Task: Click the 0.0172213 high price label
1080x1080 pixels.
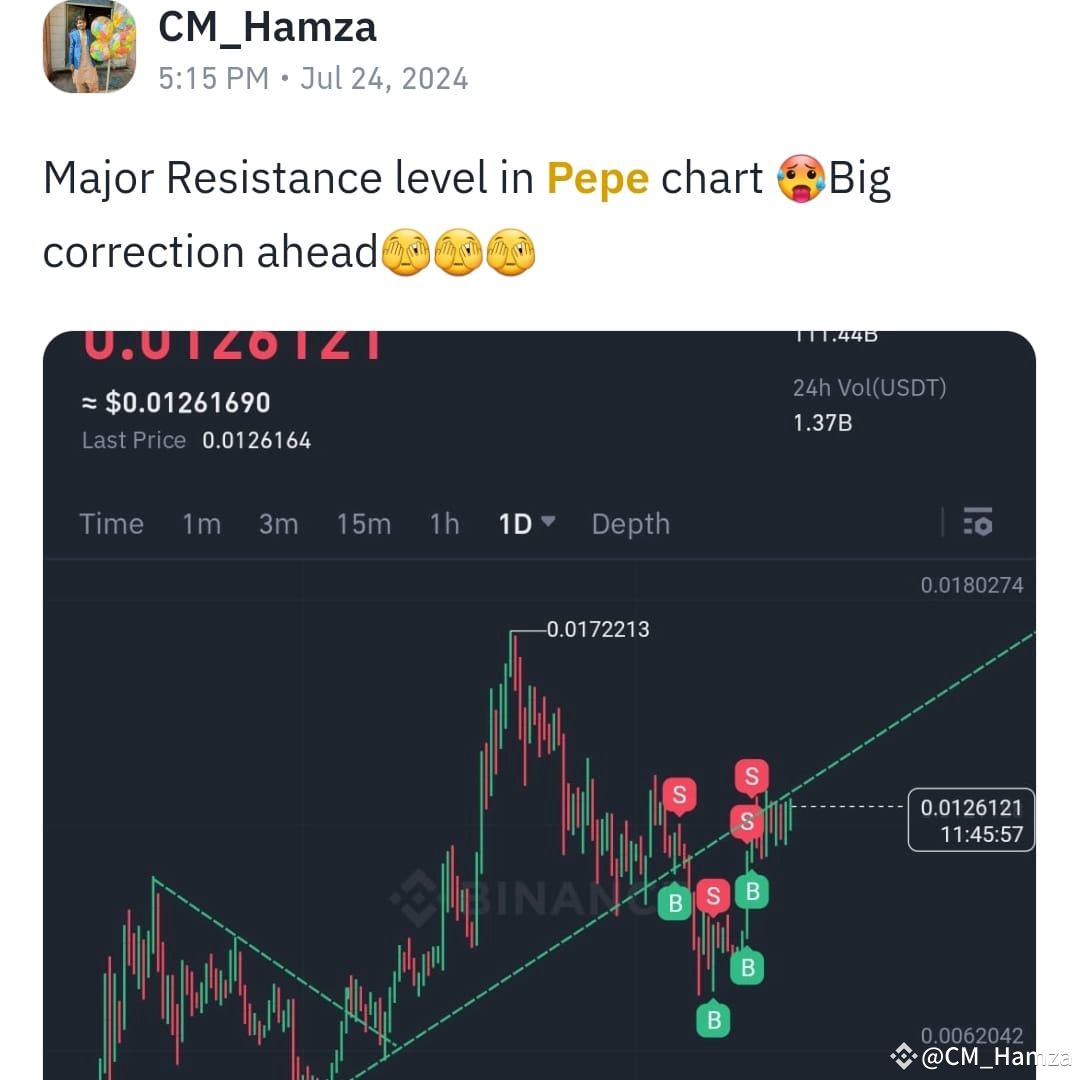Action: pos(598,629)
